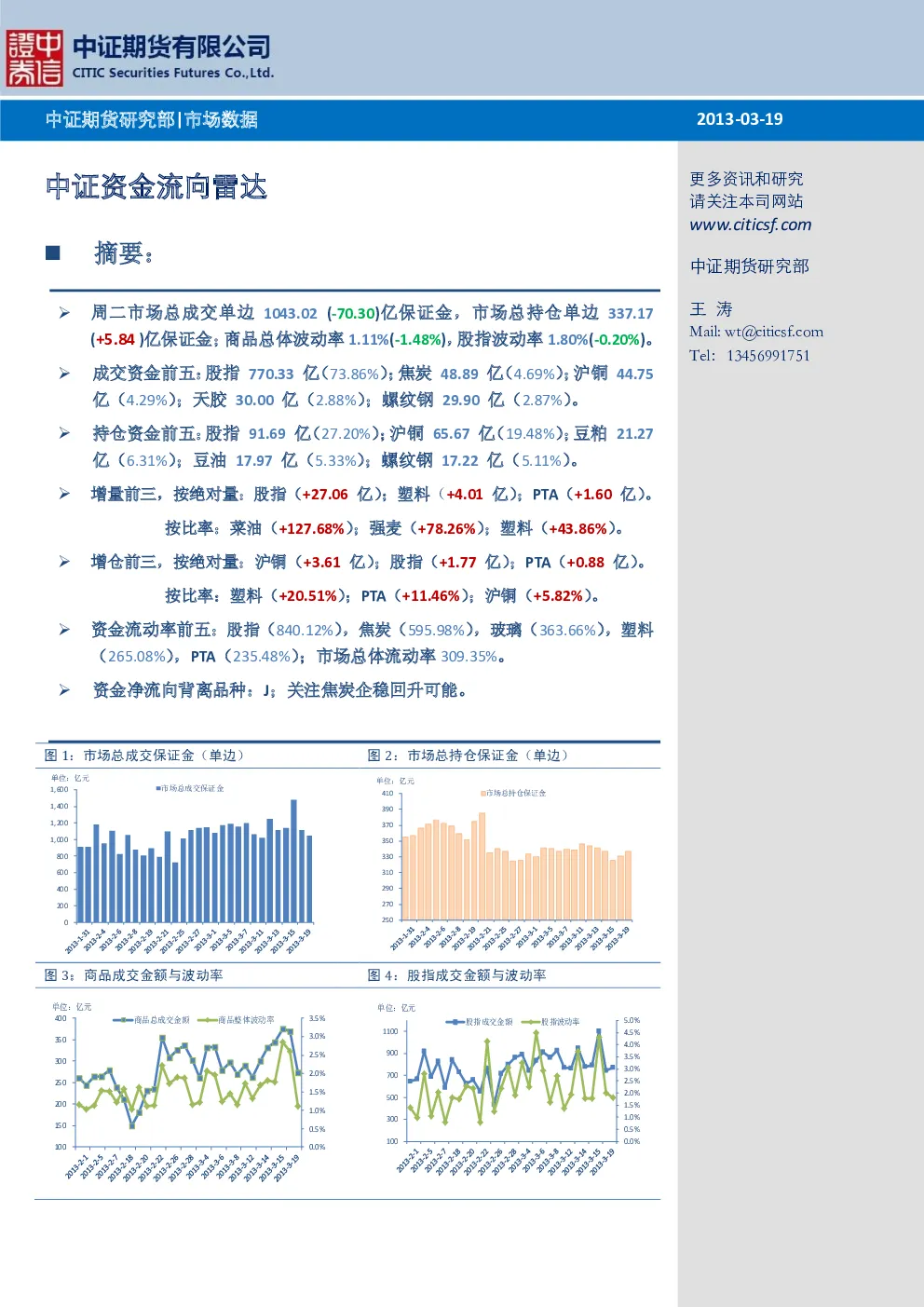Click the value 337.17 holdings margin
Image resolution: width=924 pixels, height=1307 pixels.
pos(631,314)
